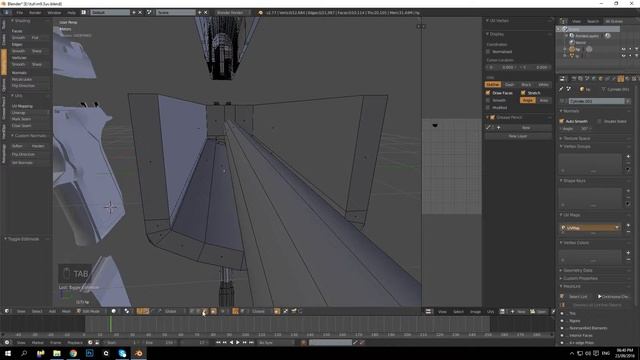Open the Window menu
The height and width of the screenshot is (360, 640).
54,13
